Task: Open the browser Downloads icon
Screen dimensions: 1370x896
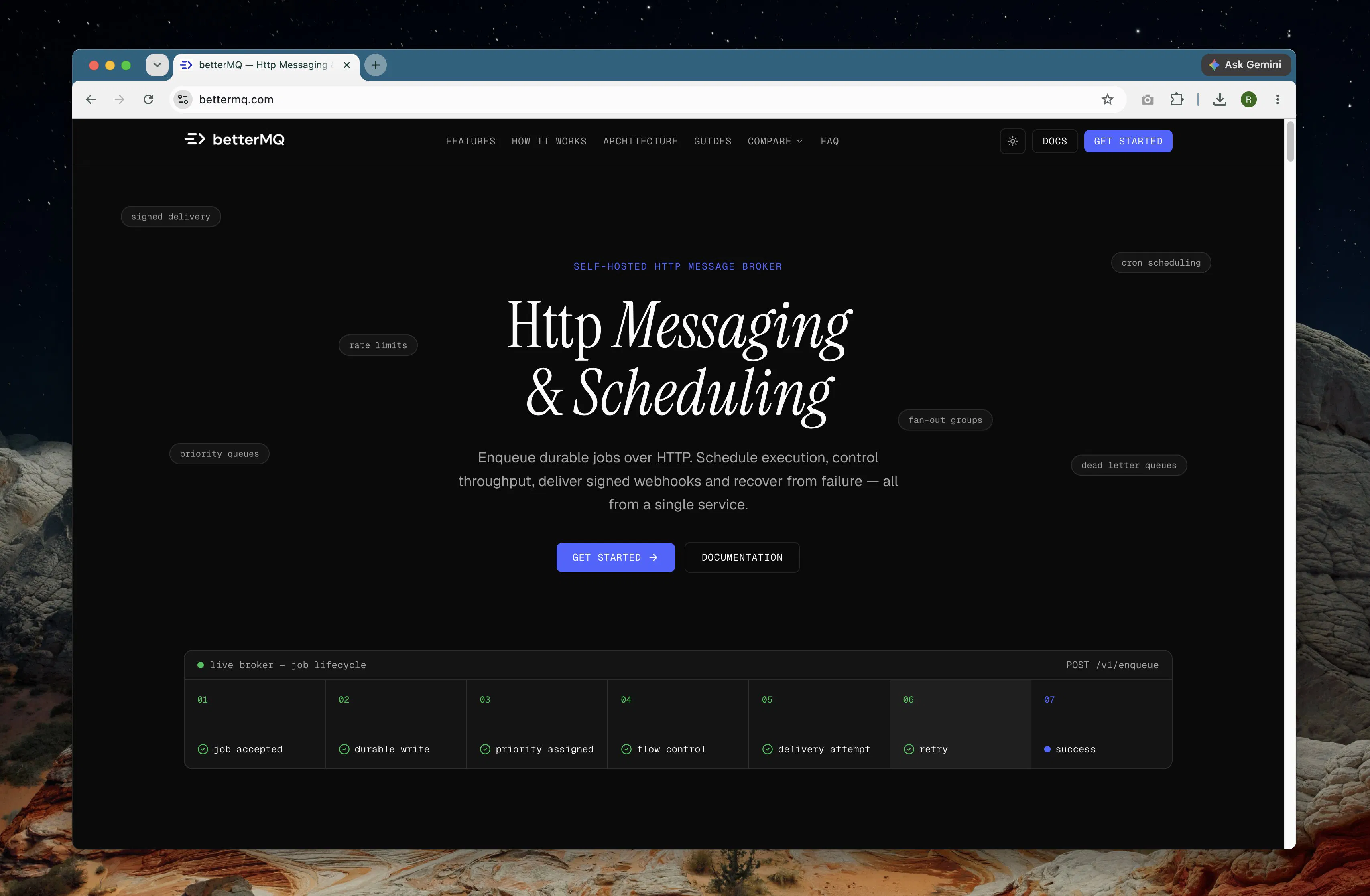Action: point(1220,99)
